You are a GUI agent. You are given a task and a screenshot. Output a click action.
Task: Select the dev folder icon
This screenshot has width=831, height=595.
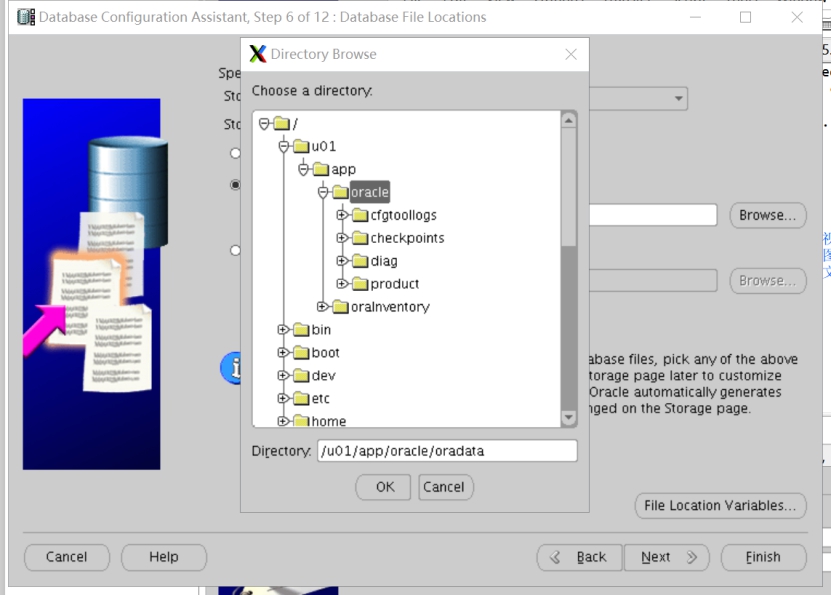tap(301, 375)
